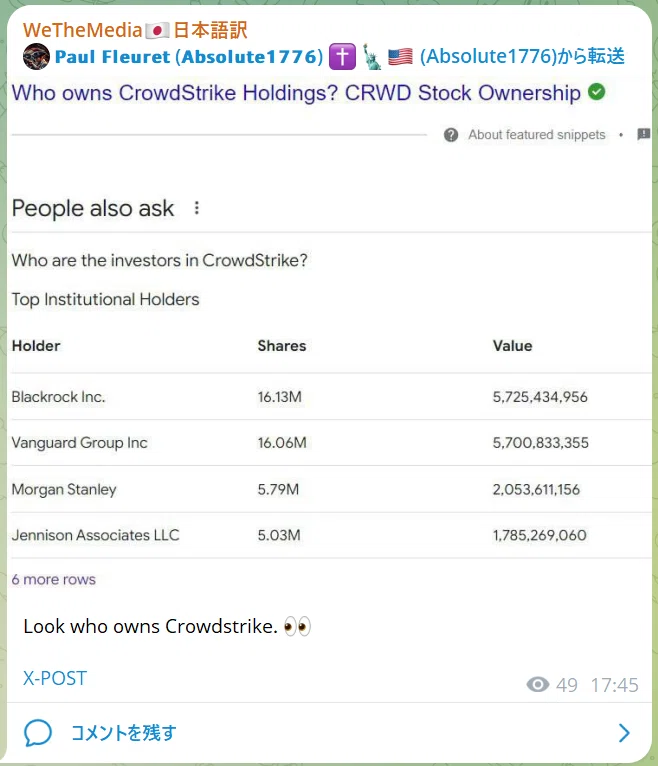Image resolution: width=658 pixels, height=766 pixels.
Task: Click the Japan flag emoji in the channel name
Action: (x=157, y=31)
